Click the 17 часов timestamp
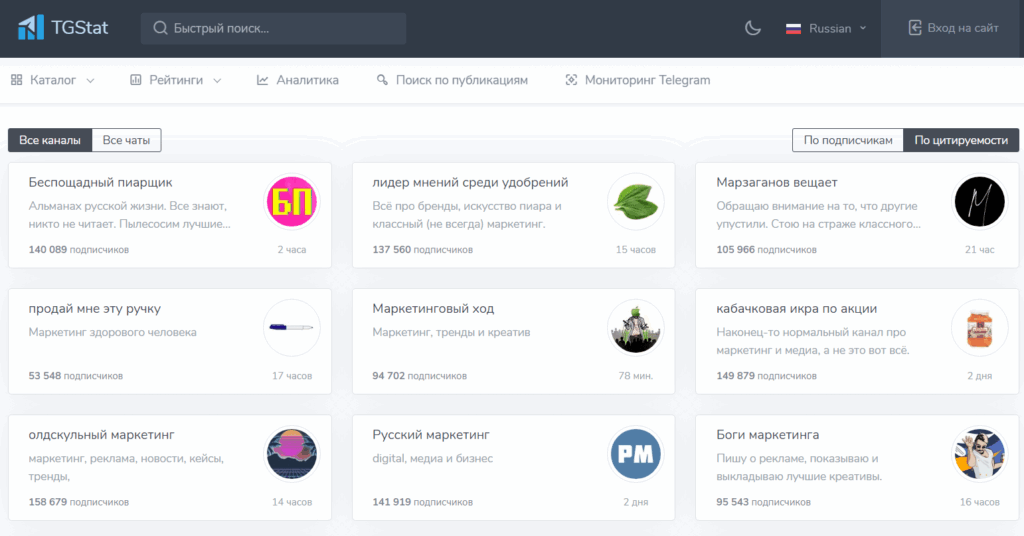 [x=292, y=375]
